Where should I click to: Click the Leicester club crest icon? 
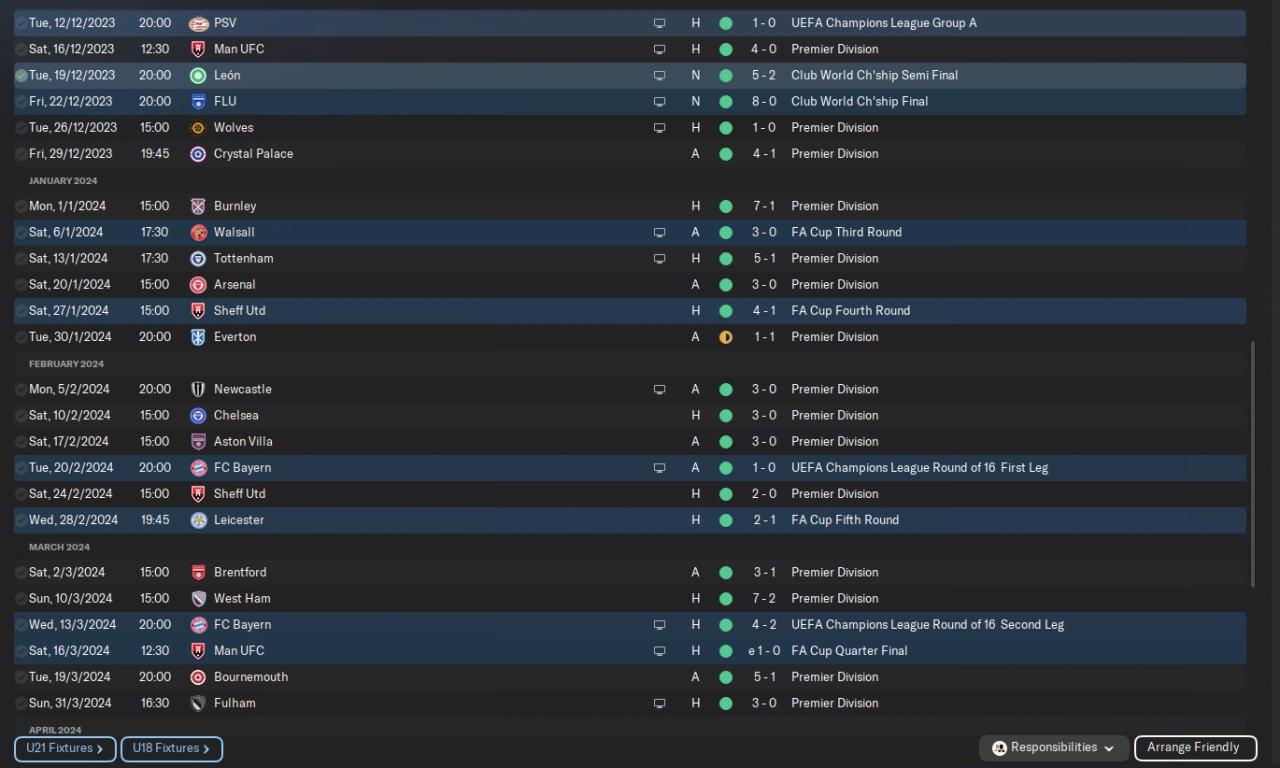pyautogui.click(x=198, y=520)
